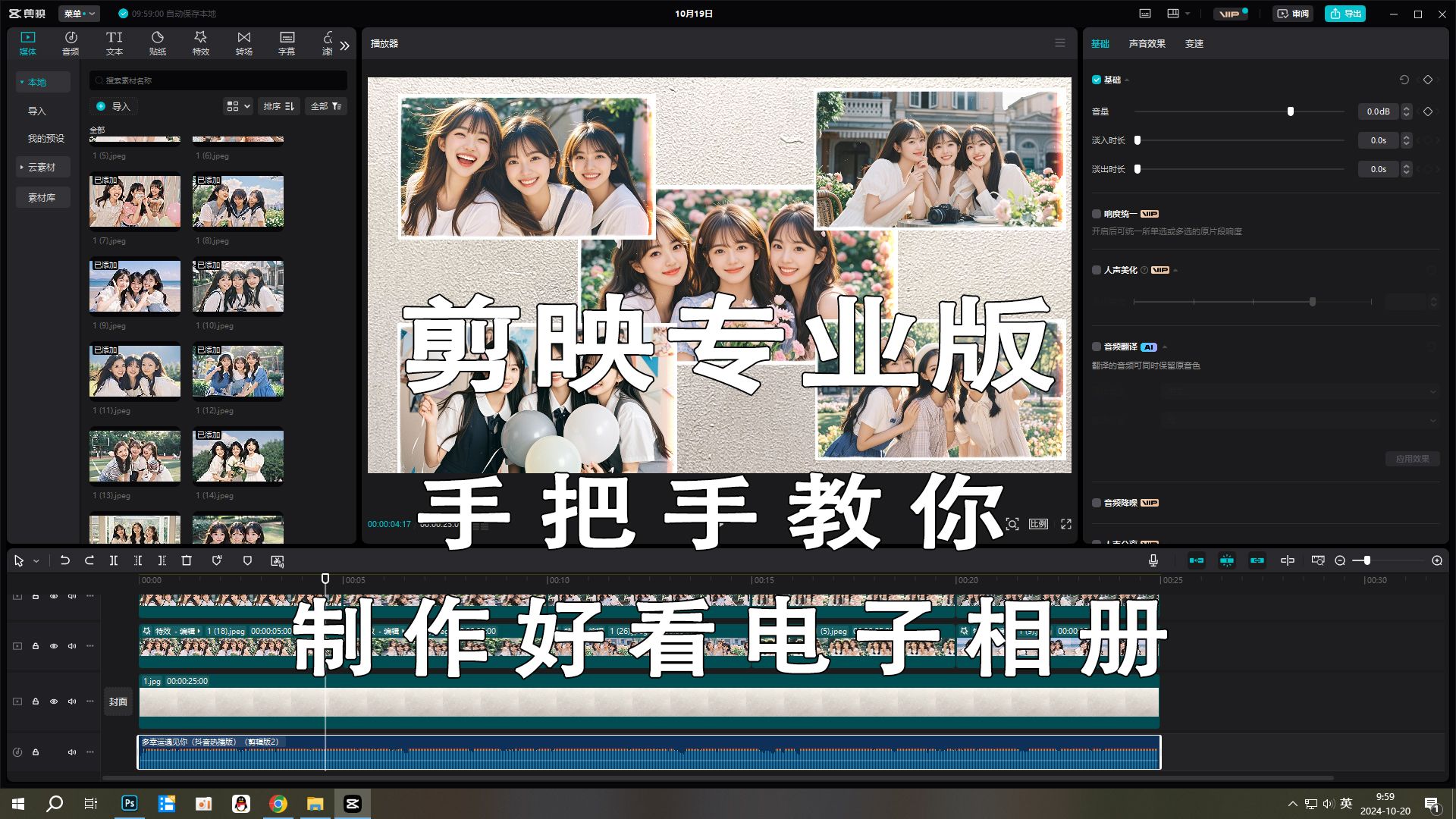This screenshot has height=819, width=1456.
Task: Delete the selected clip with trash icon
Action: 187,560
